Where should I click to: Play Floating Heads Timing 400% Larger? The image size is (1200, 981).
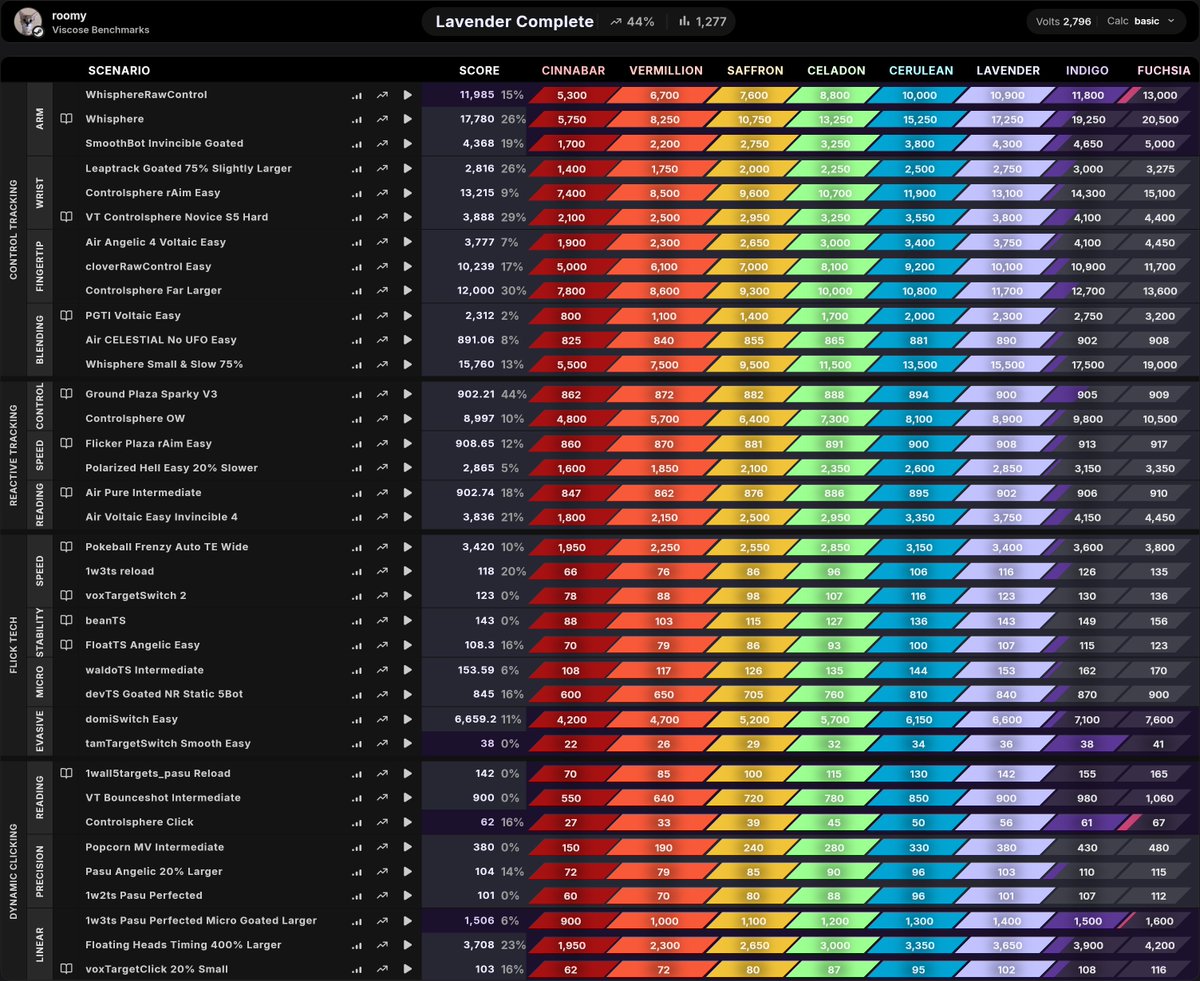pos(407,945)
